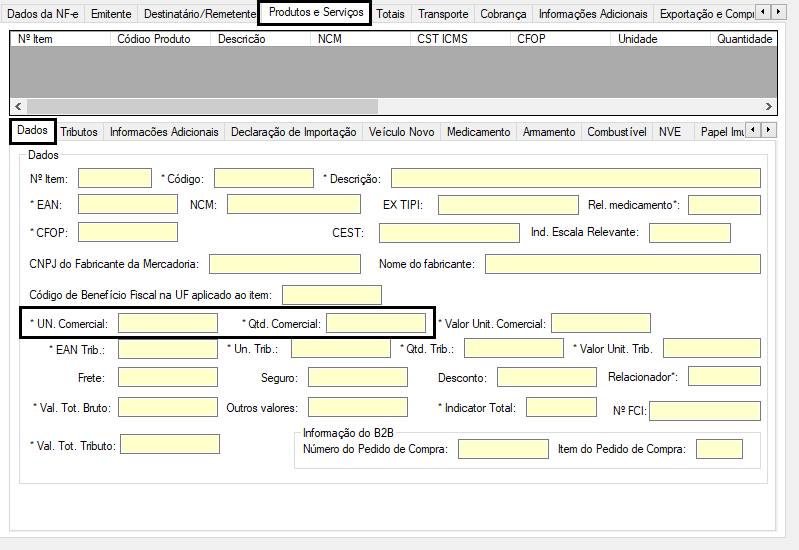
Task: Click grid horizontal scrollbar right arrow
Action: (x=768, y=107)
